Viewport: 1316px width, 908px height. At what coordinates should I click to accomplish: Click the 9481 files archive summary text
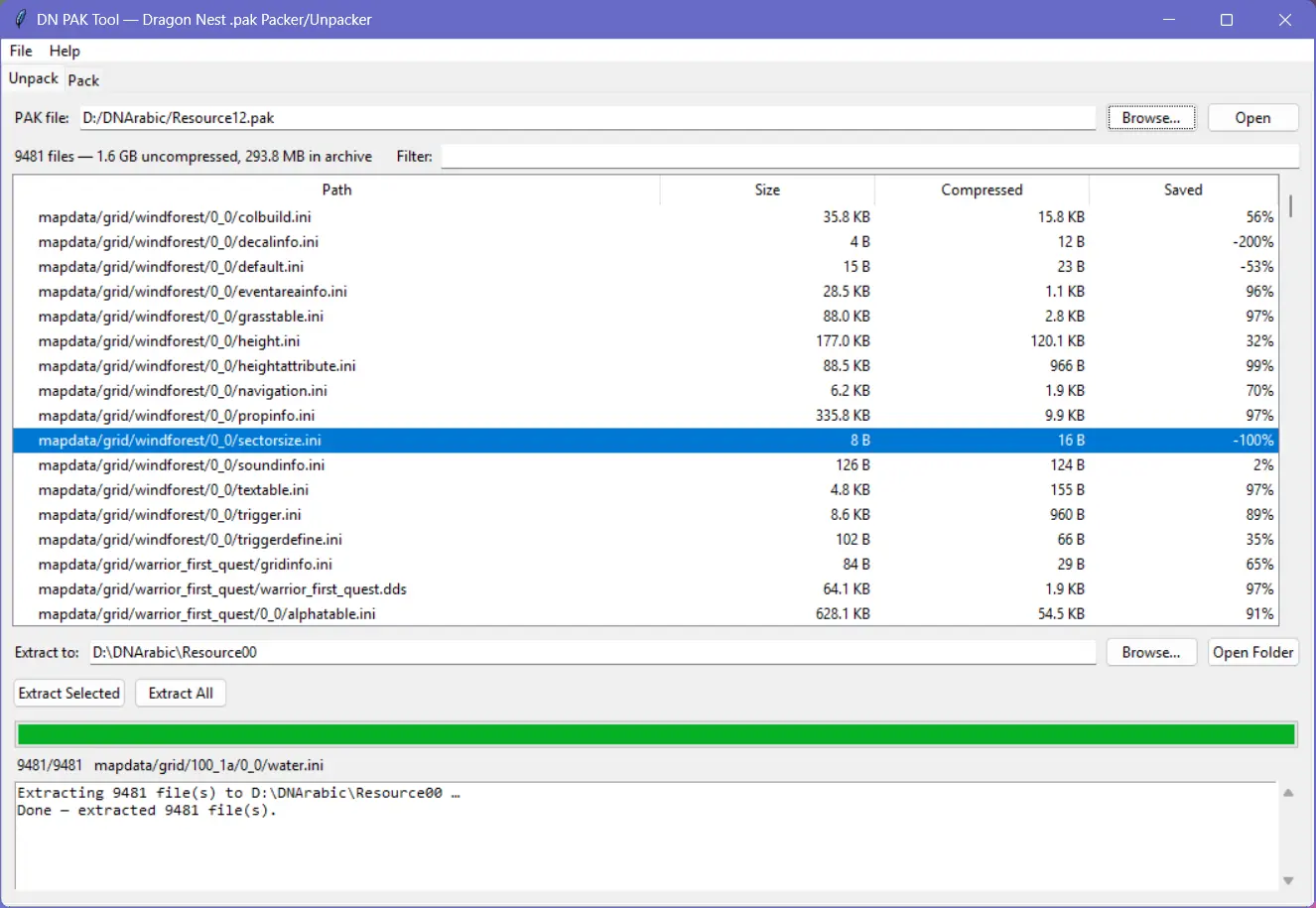[194, 156]
